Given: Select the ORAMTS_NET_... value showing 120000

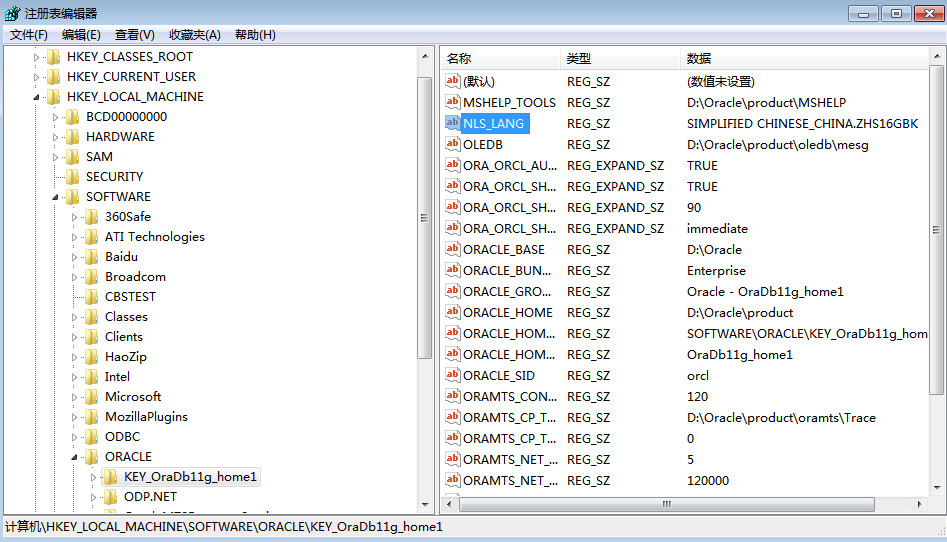Looking at the screenshot, I should (510, 480).
